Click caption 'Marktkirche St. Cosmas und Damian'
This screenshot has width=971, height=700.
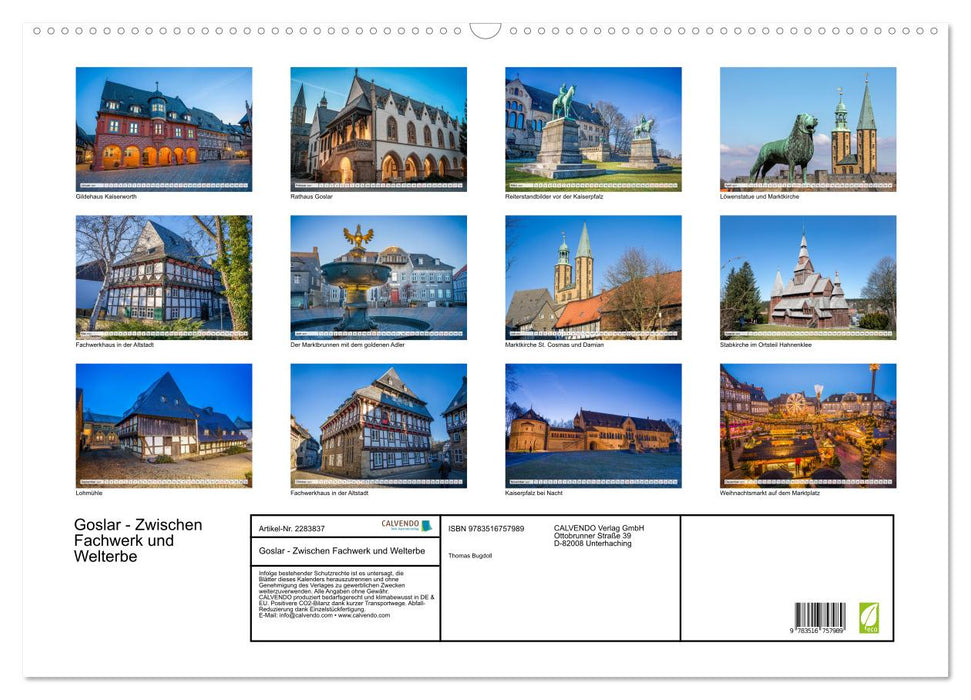click(554, 344)
